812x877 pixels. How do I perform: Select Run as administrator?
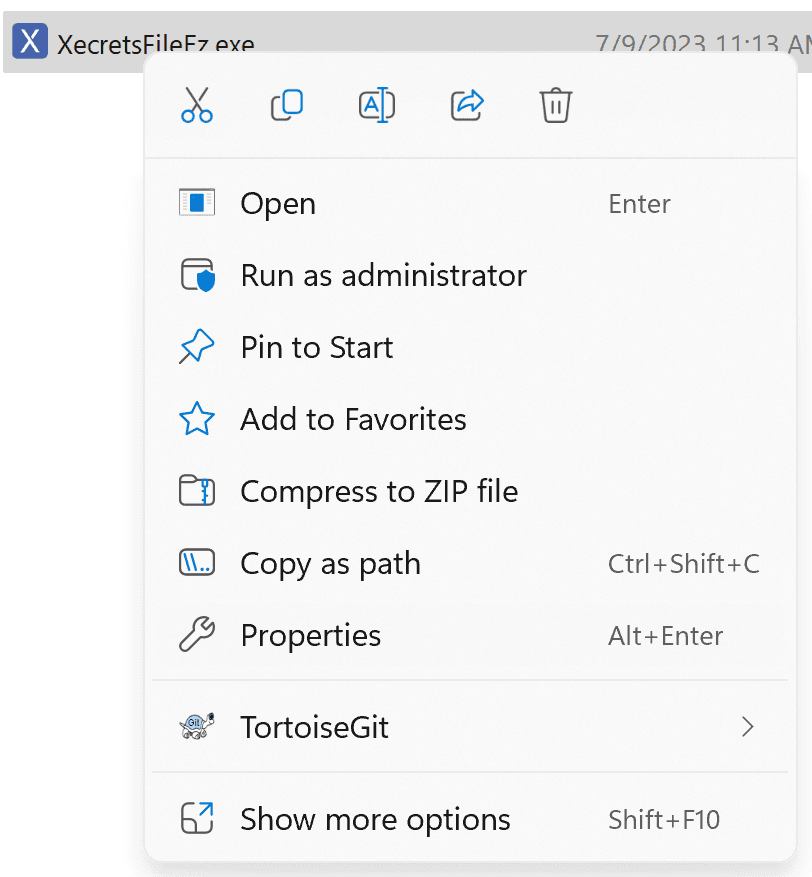(383, 275)
